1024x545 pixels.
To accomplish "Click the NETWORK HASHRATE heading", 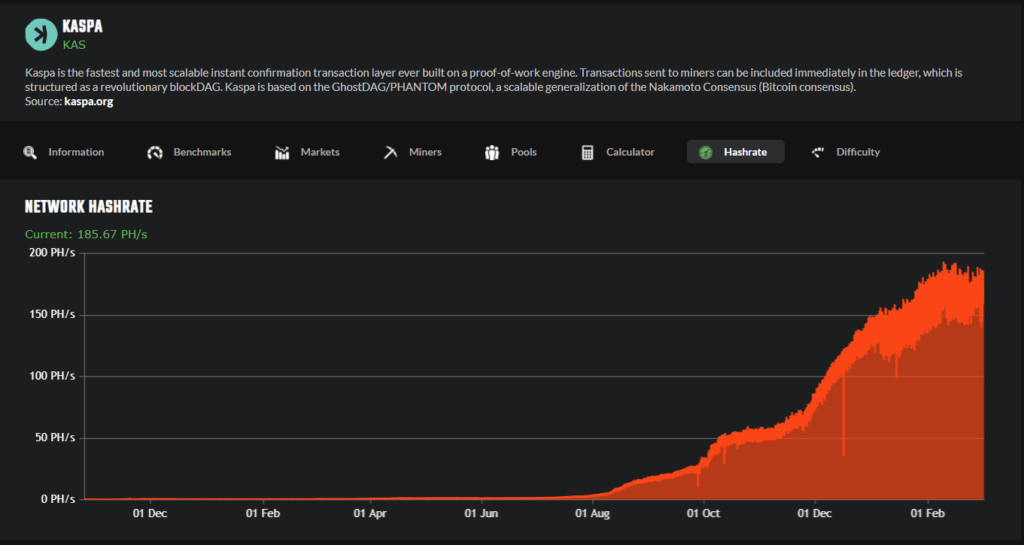I will coord(89,207).
